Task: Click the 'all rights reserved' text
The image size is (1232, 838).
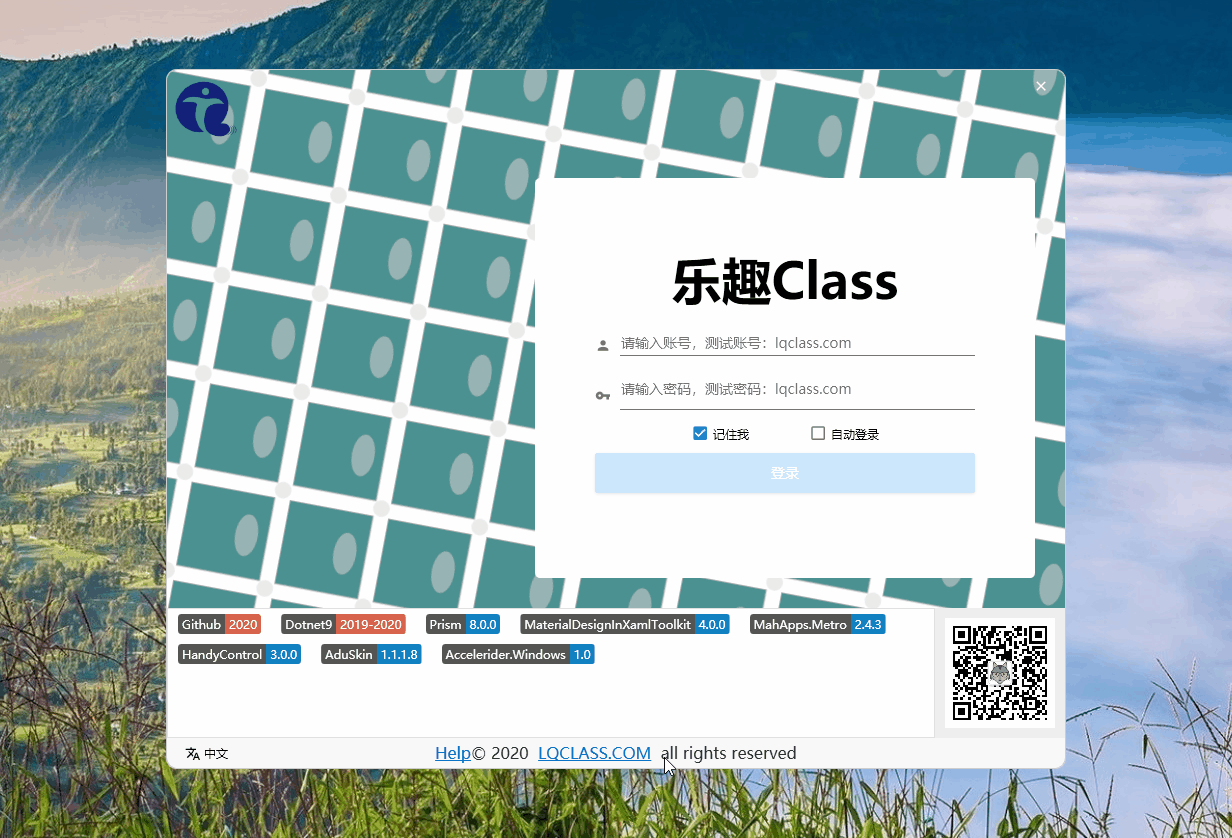Action: (729, 753)
